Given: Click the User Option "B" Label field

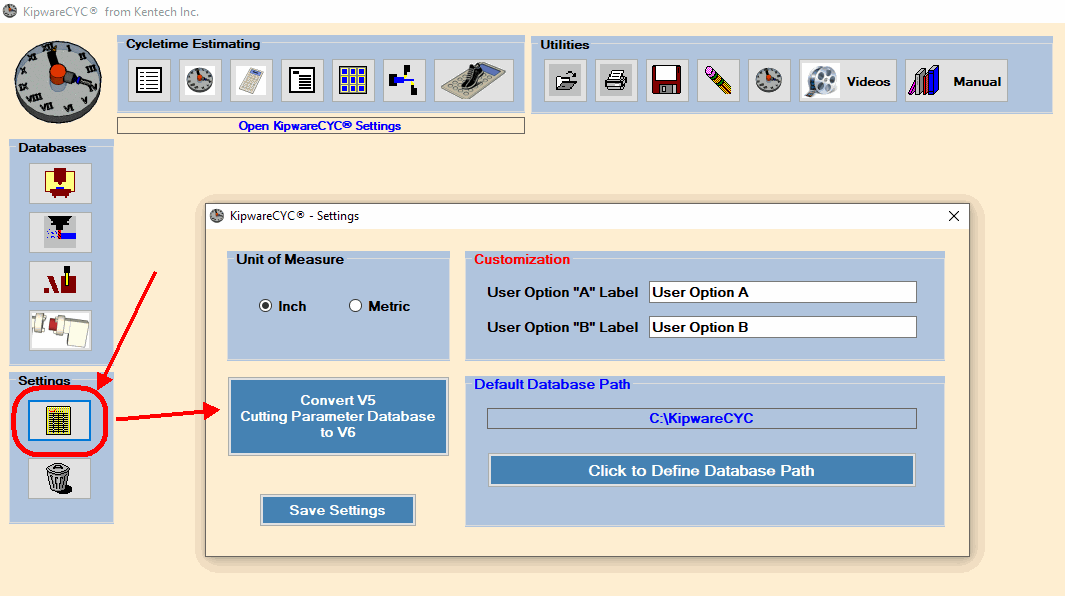Looking at the screenshot, I should 782,327.
